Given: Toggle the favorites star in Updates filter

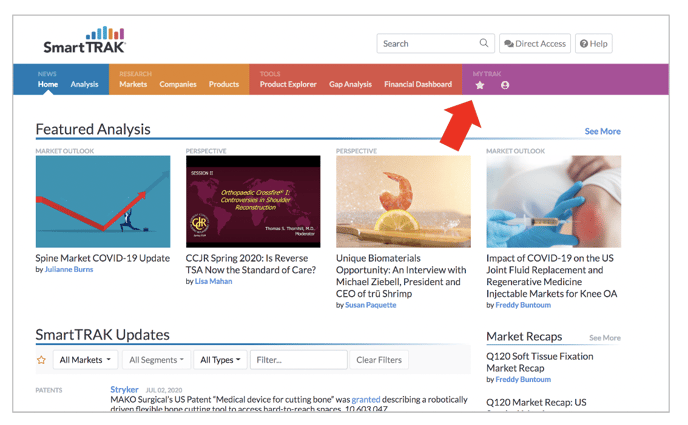Looking at the screenshot, I should 41,360.
